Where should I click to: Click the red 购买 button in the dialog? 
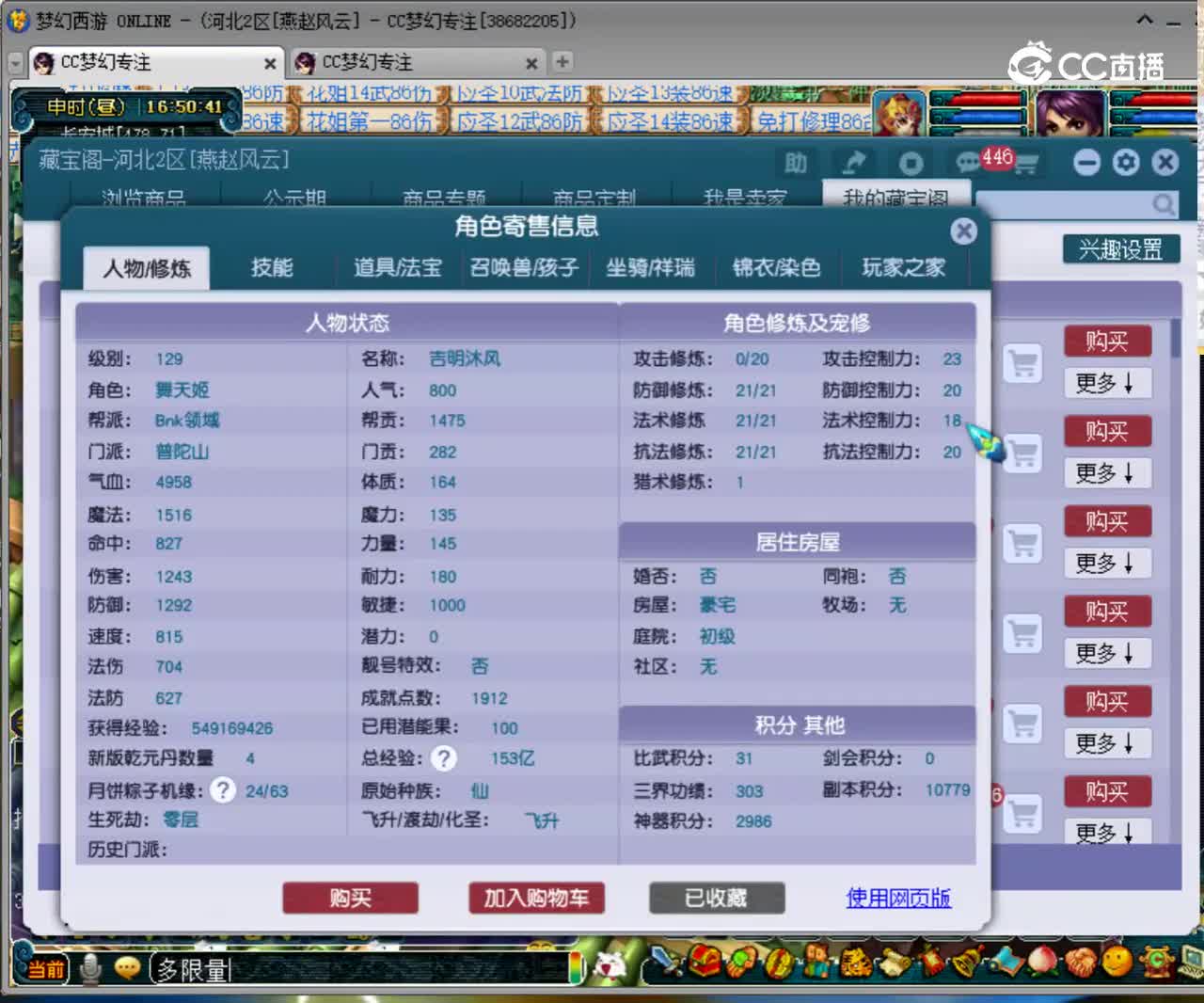350,898
